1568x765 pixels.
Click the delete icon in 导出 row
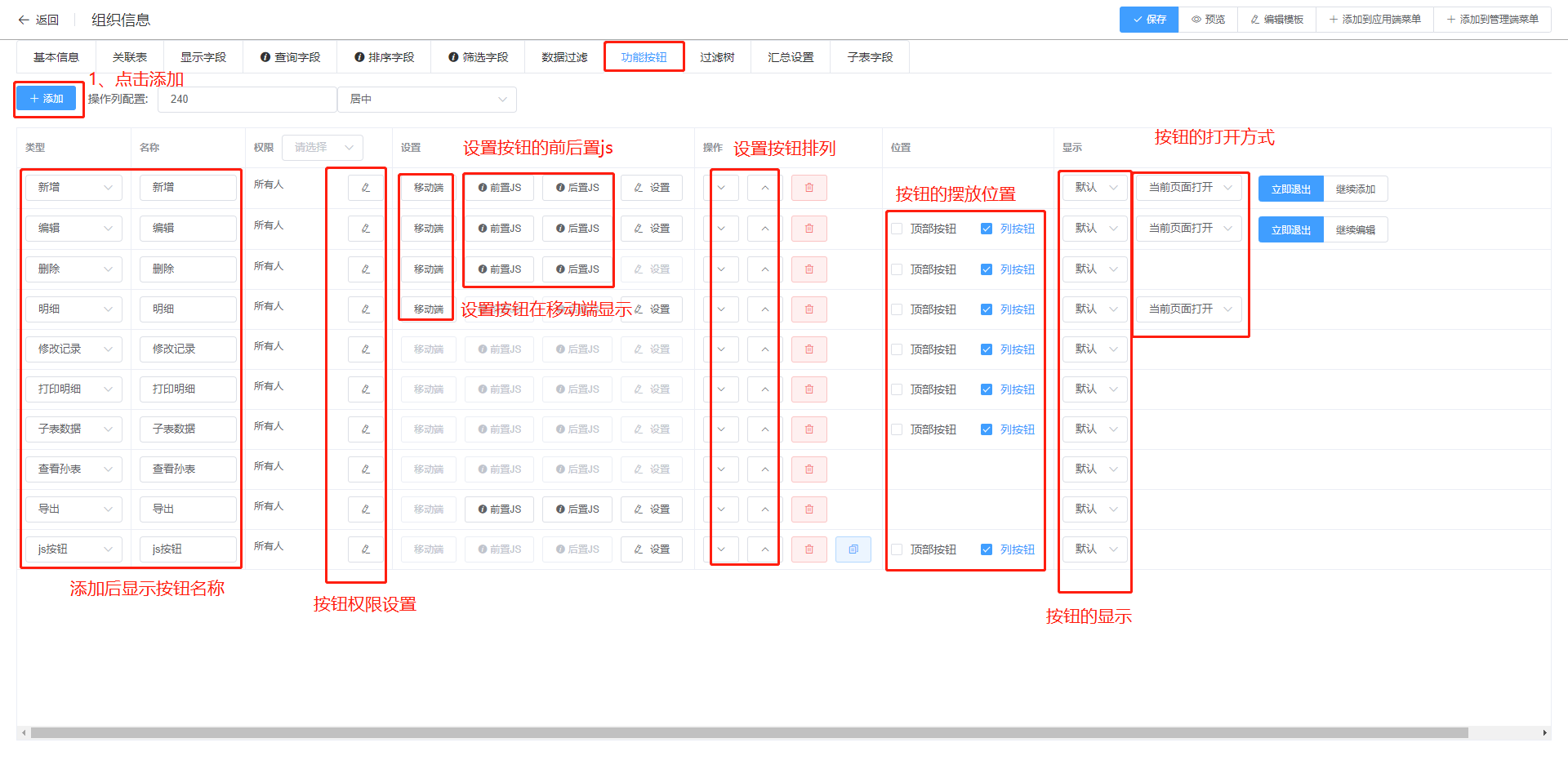tap(808, 509)
